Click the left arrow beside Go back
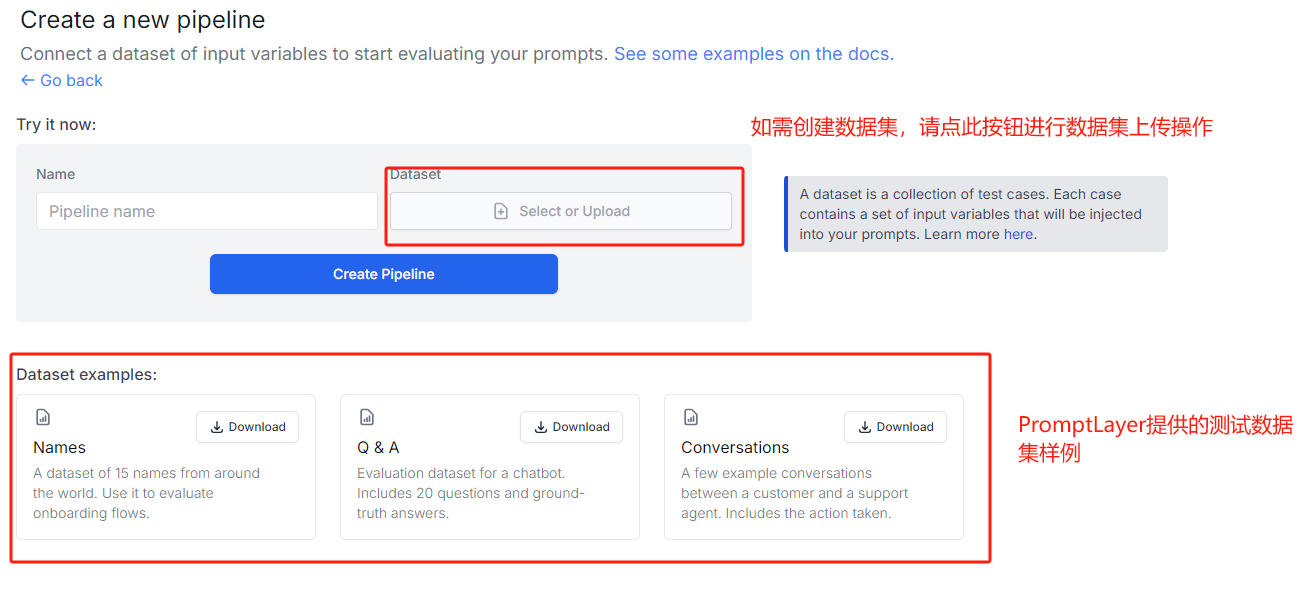The image size is (1315, 613). point(27,81)
